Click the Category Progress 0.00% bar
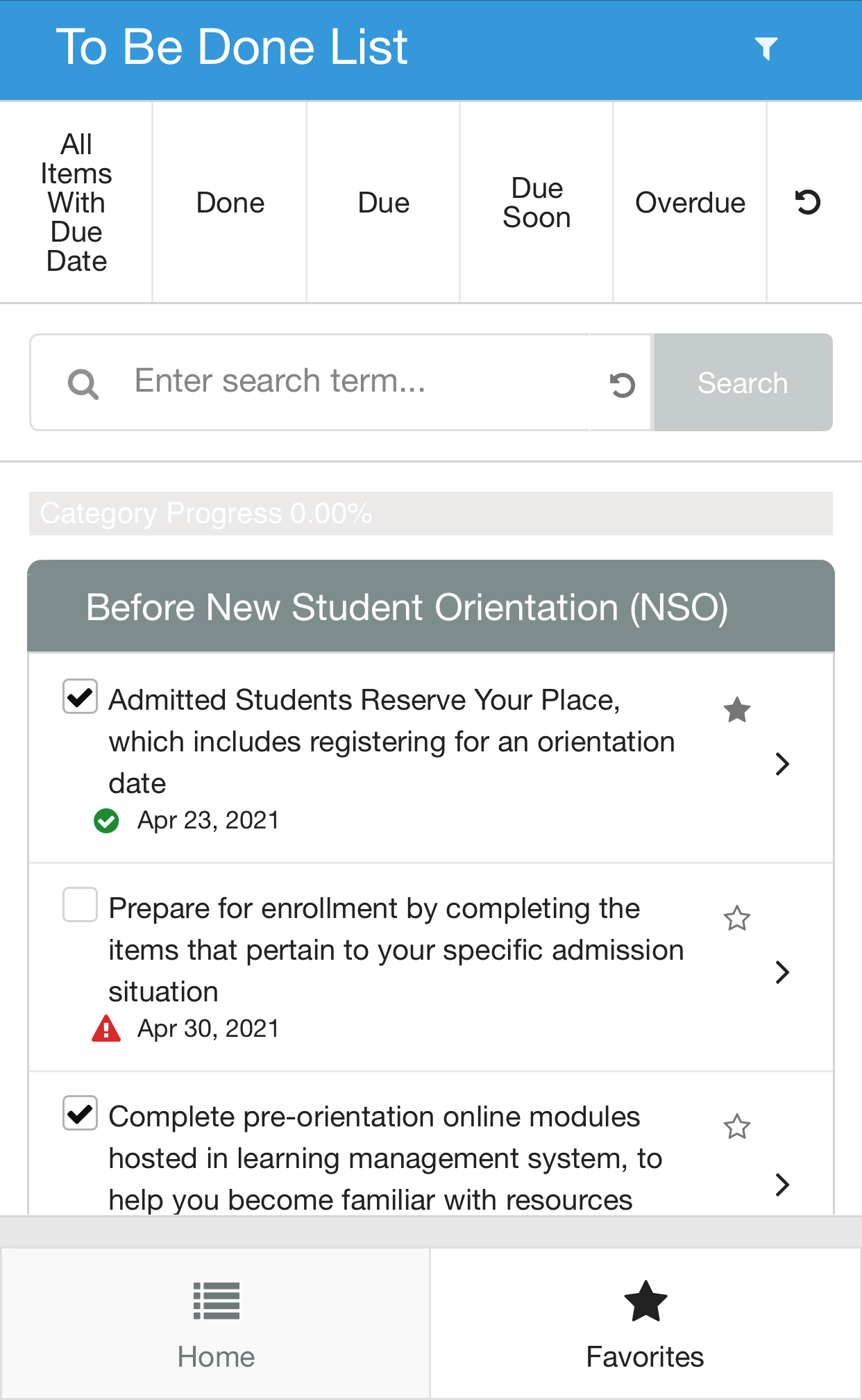Image resolution: width=862 pixels, height=1400 pixels. [x=430, y=514]
